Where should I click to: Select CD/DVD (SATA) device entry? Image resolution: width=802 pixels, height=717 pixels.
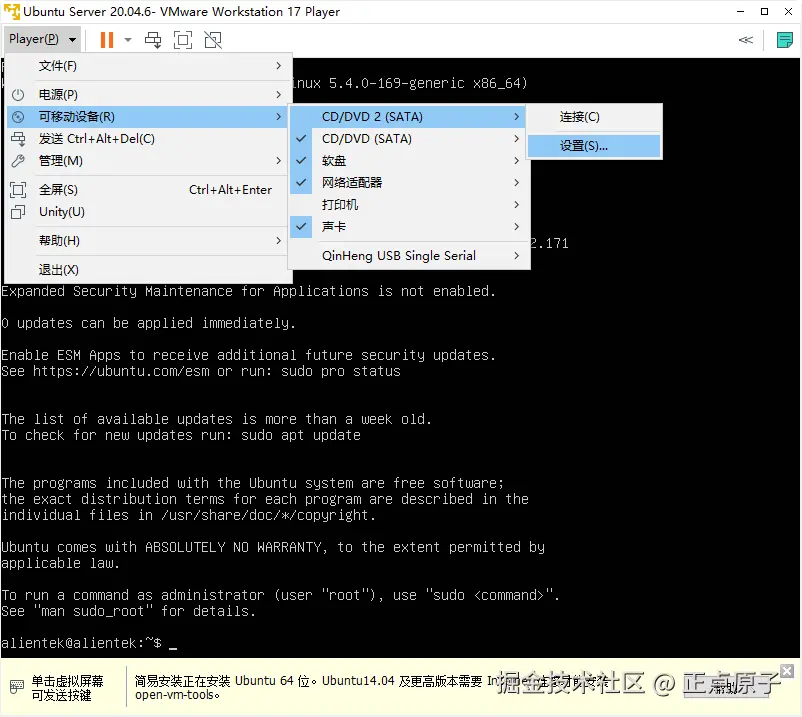point(409,139)
